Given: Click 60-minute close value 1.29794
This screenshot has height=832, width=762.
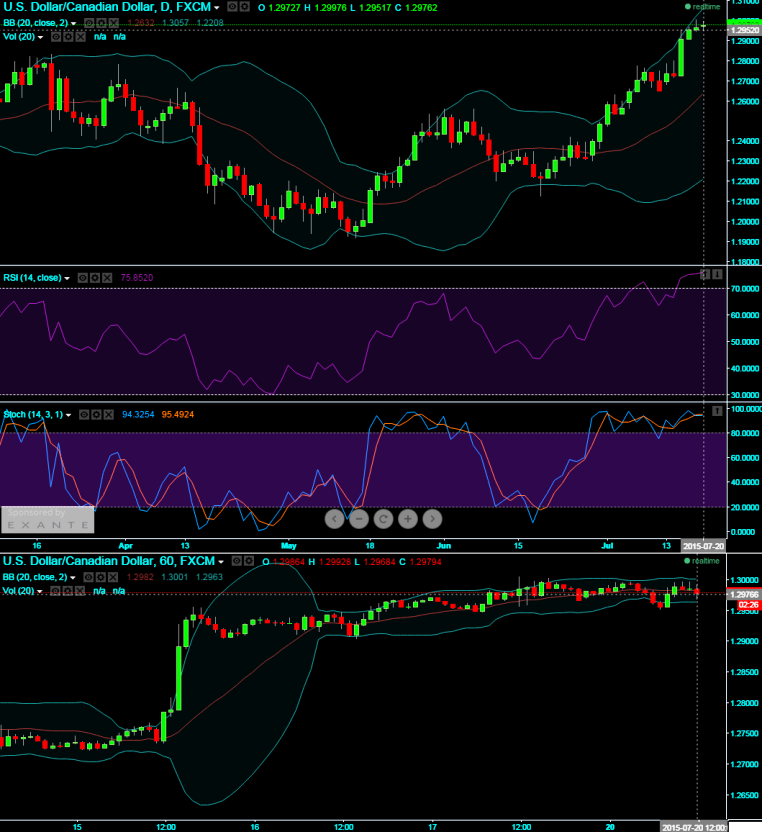Looking at the screenshot, I should [425, 562].
